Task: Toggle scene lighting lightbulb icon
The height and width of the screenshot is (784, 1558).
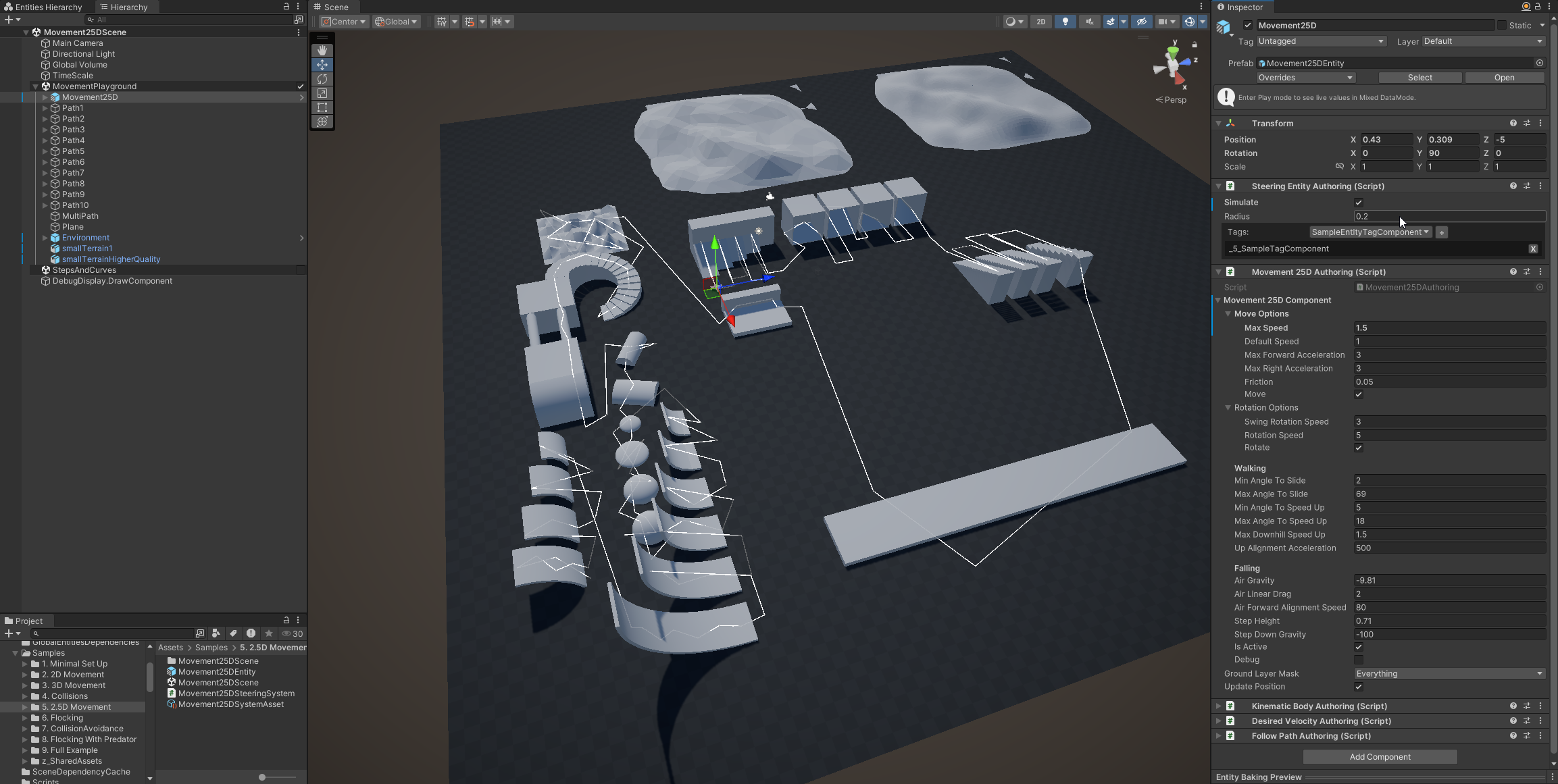Action: pyautogui.click(x=1065, y=22)
